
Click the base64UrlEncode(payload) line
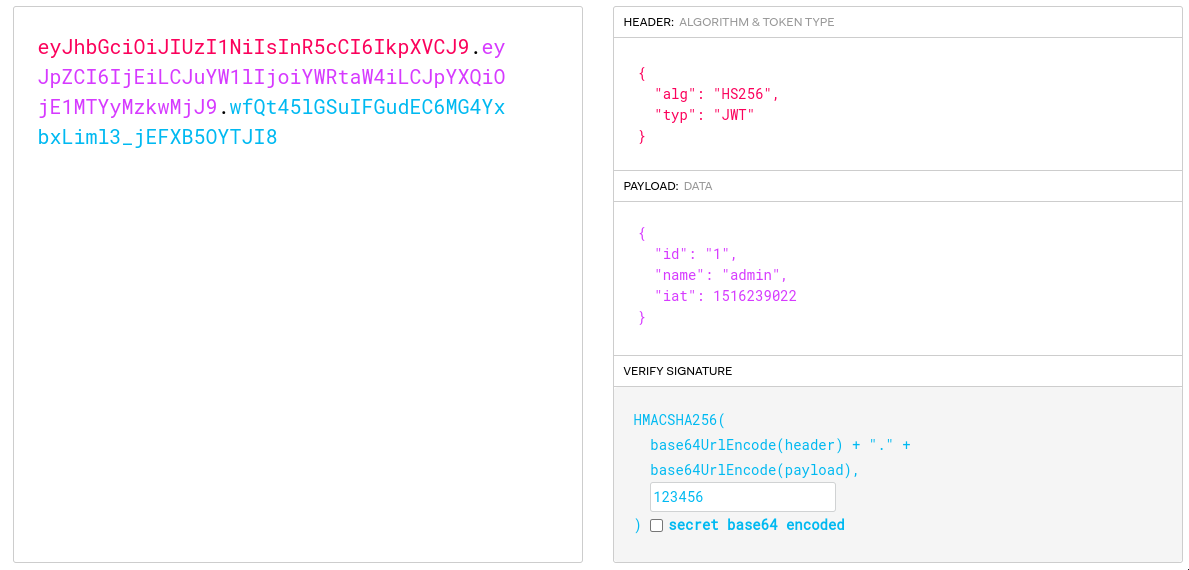click(754, 470)
